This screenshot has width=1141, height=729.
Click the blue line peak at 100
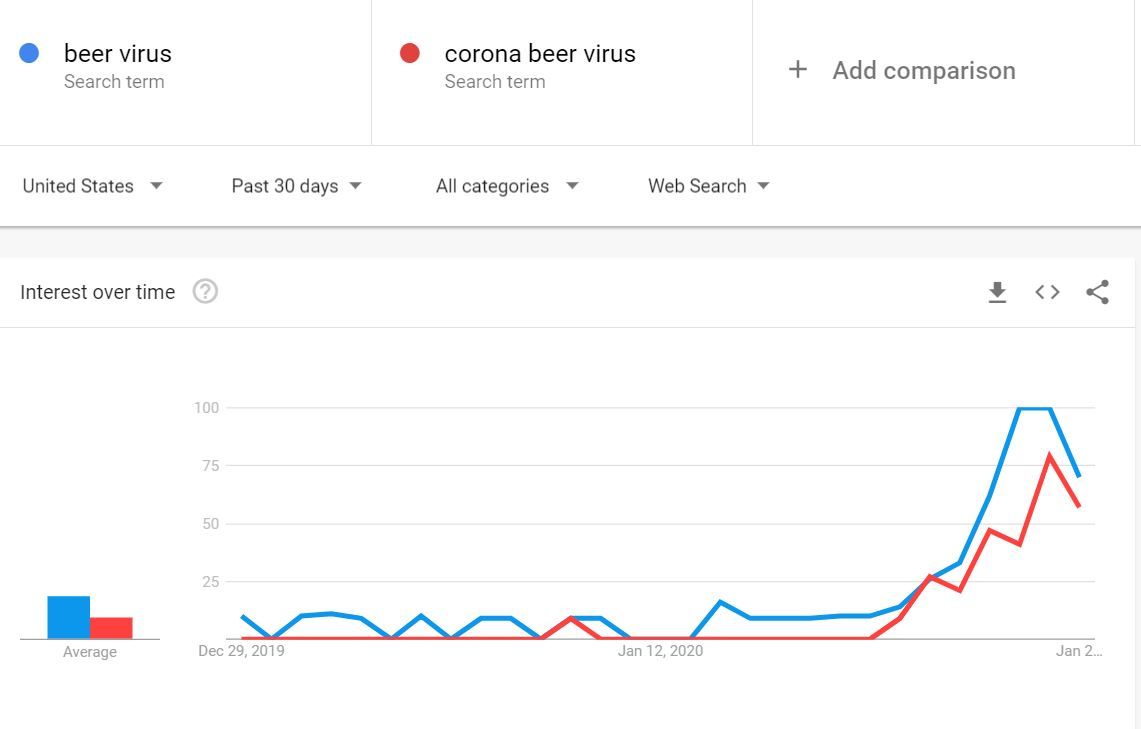point(1034,408)
